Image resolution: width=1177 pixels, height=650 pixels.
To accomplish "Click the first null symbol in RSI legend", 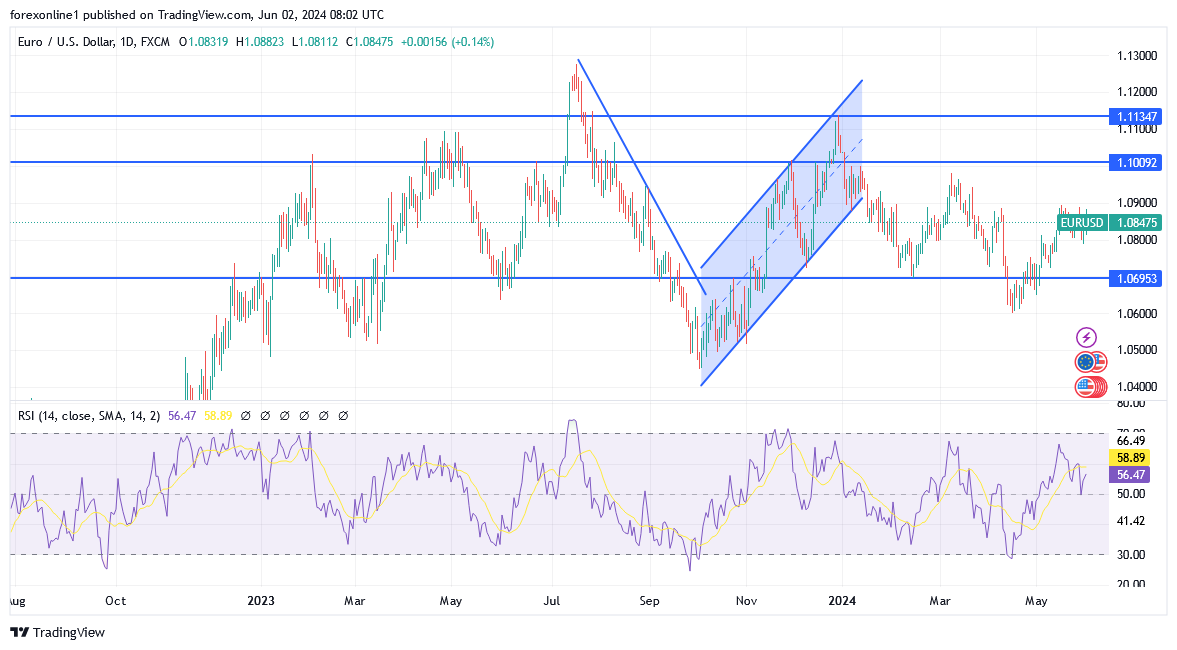I will click(x=245, y=415).
